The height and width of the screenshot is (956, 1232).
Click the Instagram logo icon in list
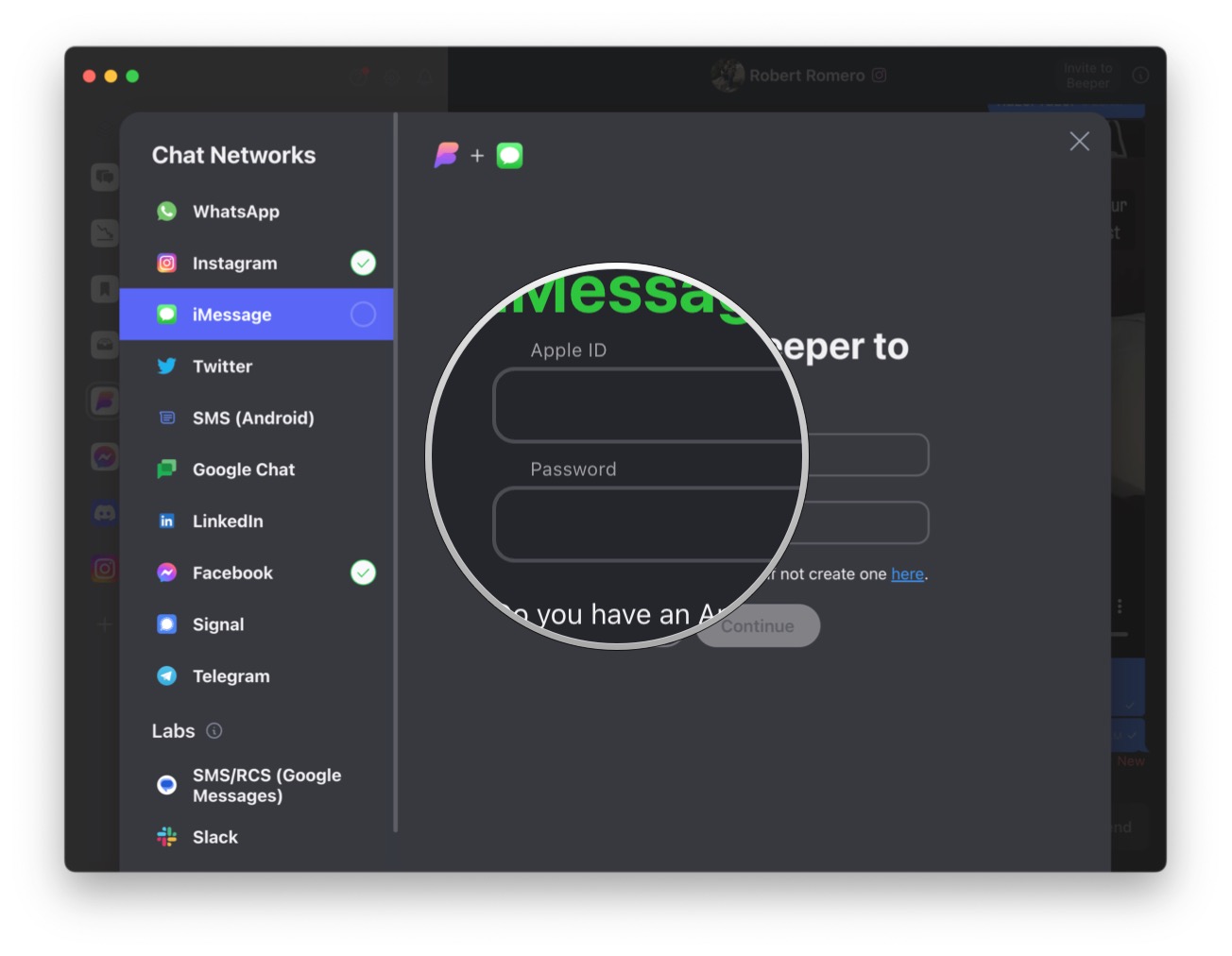point(167,264)
